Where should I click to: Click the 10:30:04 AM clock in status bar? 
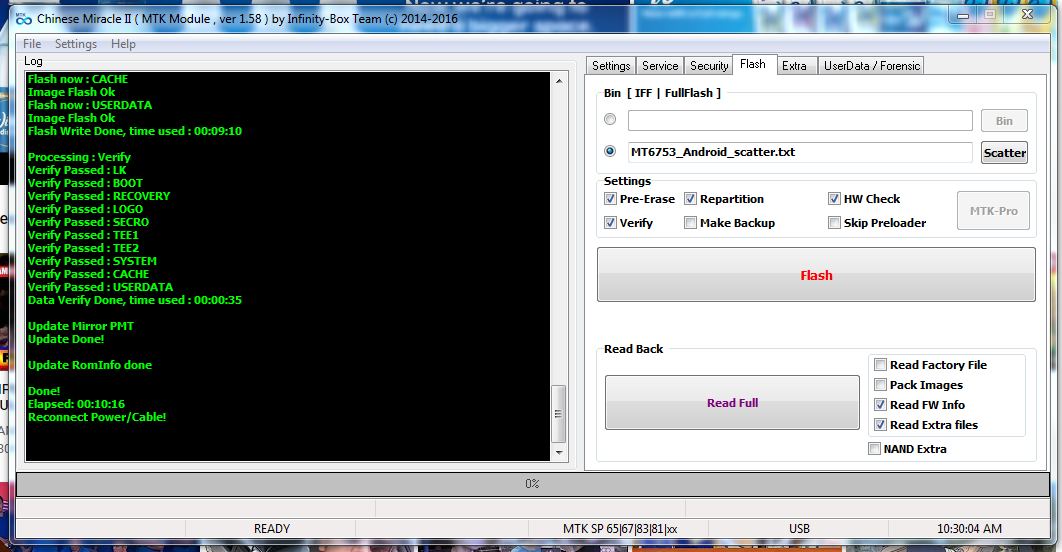pos(969,529)
